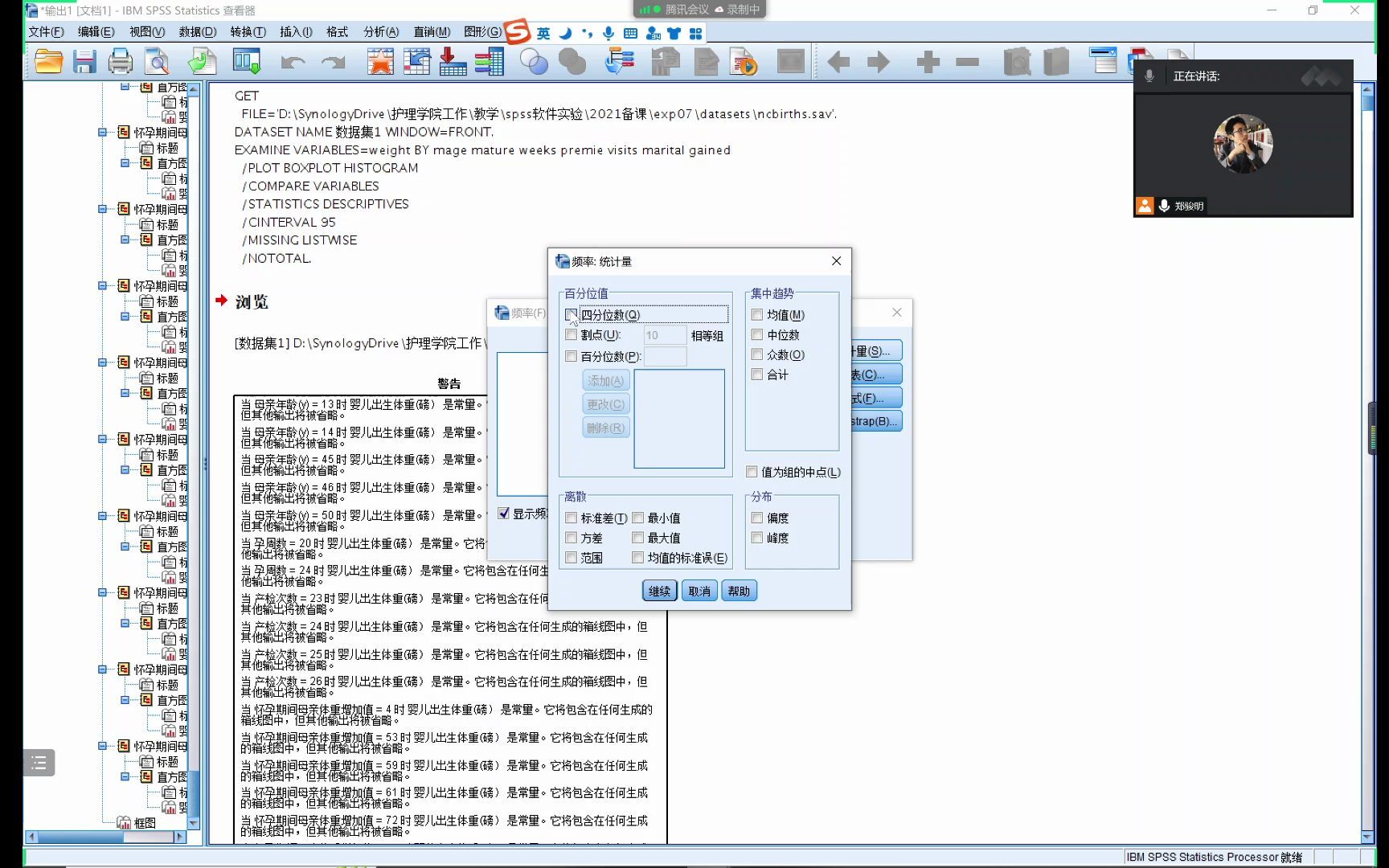Image resolution: width=1389 pixels, height=868 pixels.
Task: Open print preview magnifier icon
Action: [x=158, y=62]
